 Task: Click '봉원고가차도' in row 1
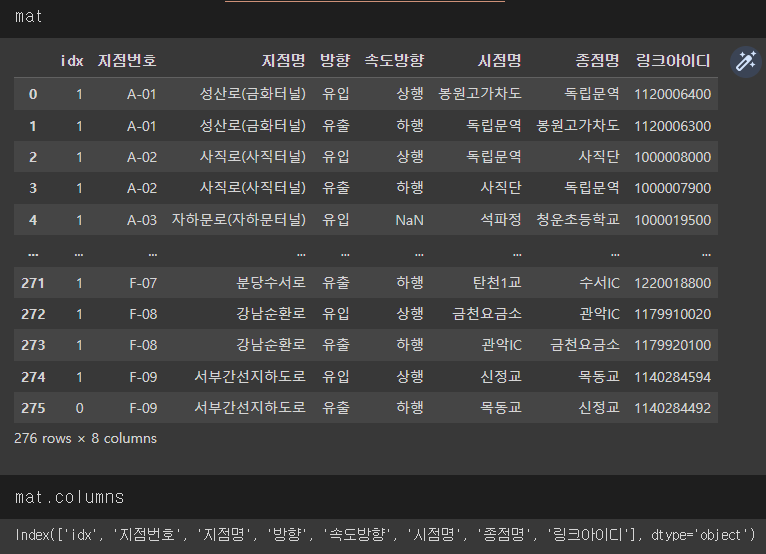578,126
